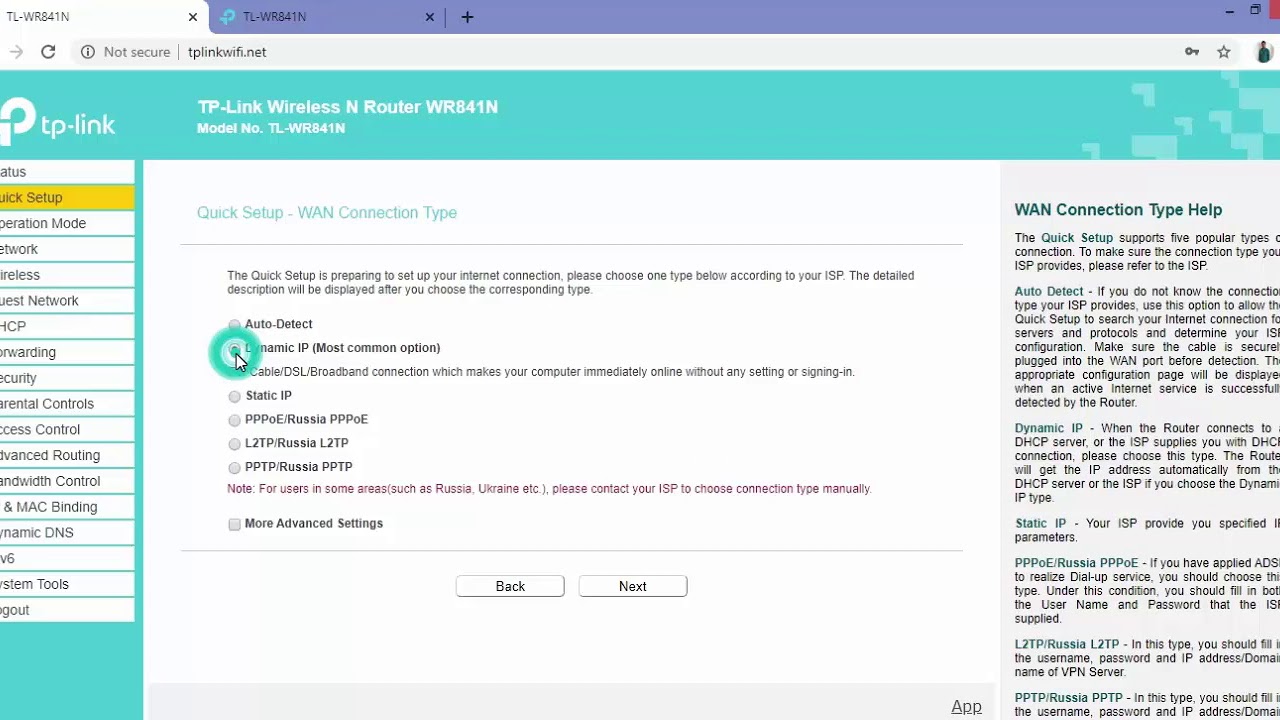
Task: Open the DHCP sidebar menu
Action: (67, 327)
